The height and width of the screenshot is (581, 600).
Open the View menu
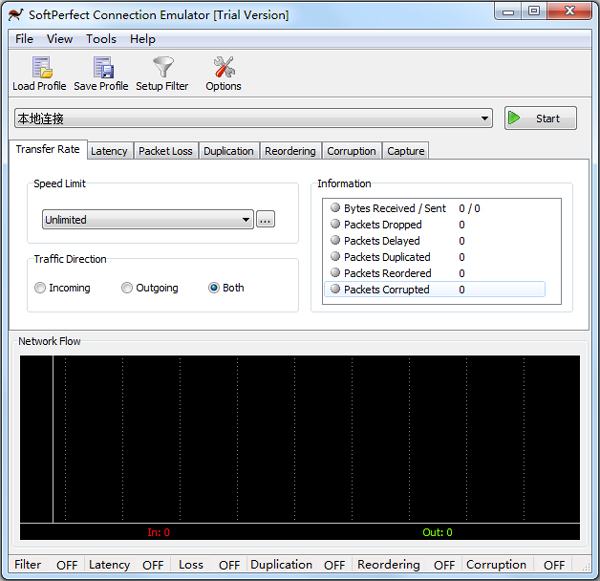coord(60,39)
